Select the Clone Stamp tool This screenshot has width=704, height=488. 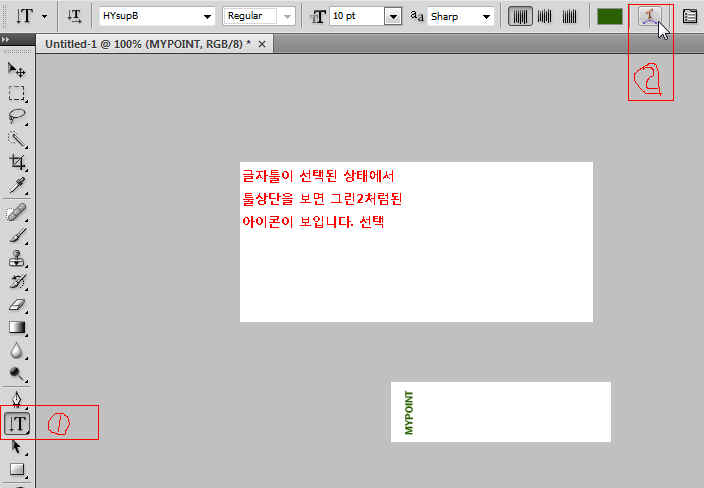tap(17, 259)
